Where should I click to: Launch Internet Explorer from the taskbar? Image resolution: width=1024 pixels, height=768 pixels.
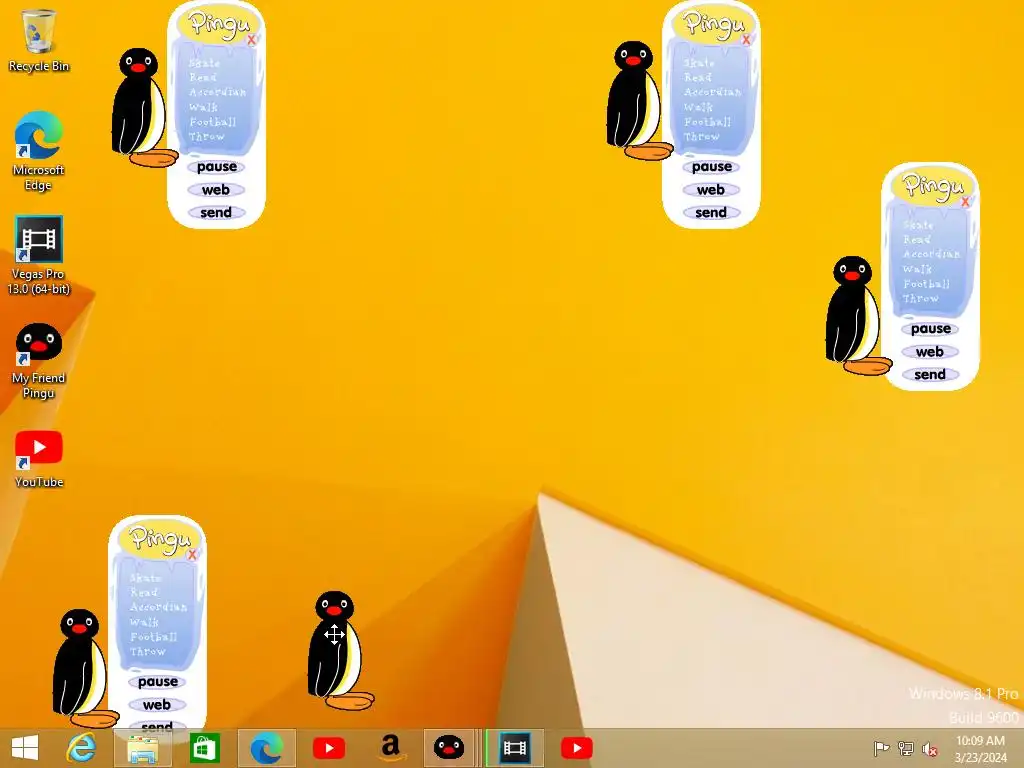82,748
